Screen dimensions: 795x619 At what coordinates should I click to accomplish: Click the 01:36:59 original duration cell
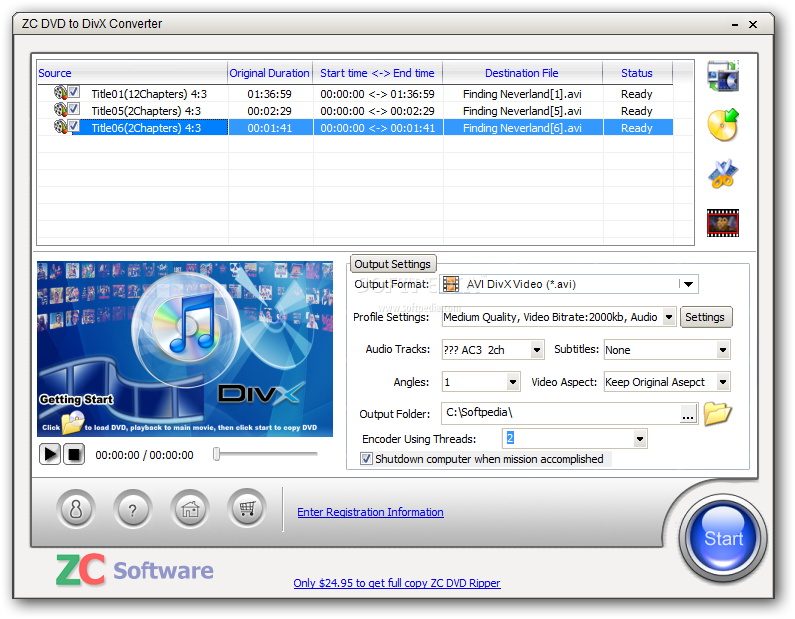(x=270, y=94)
